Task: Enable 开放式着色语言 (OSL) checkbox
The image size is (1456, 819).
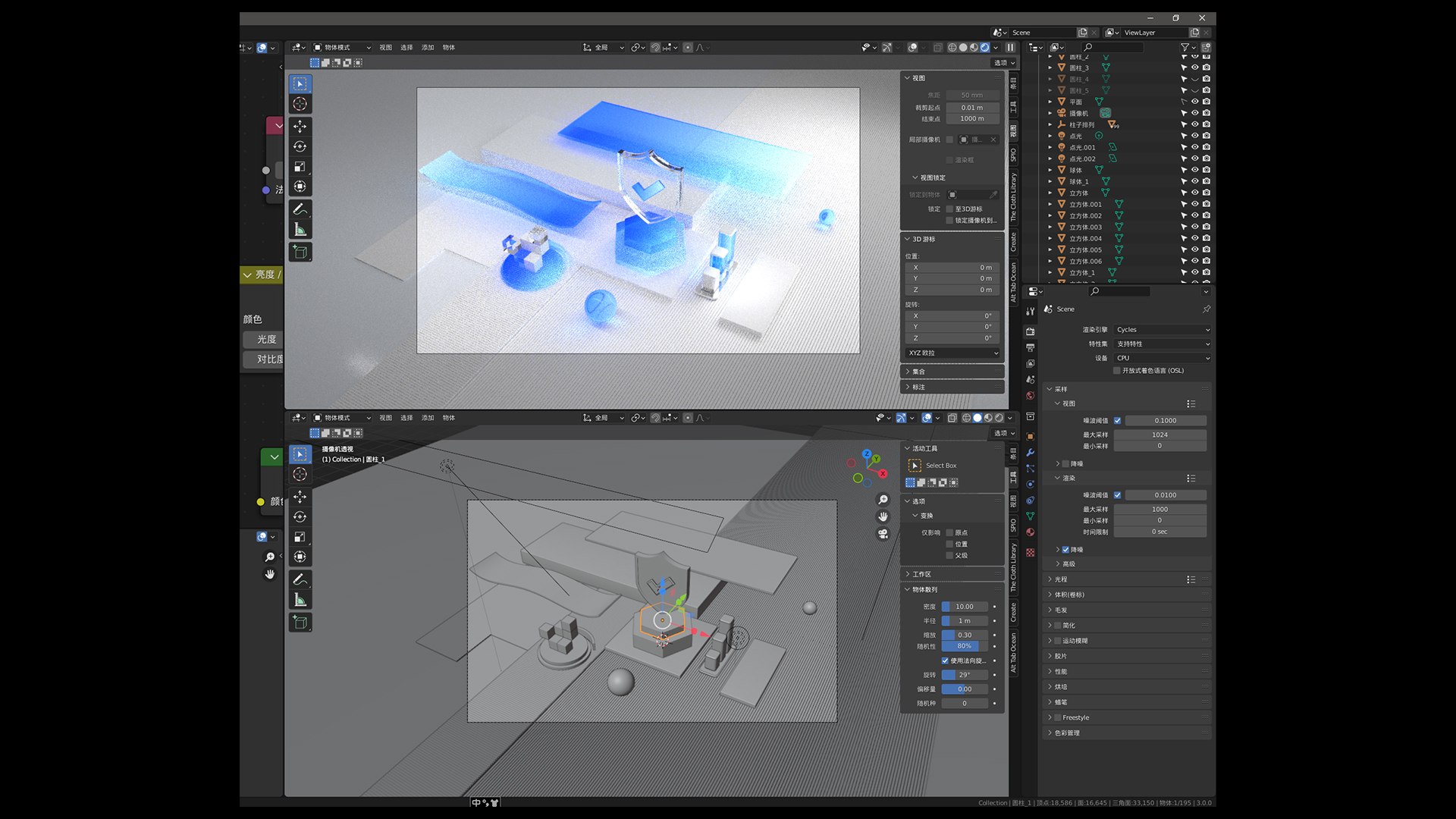Action: [1117, 371]
